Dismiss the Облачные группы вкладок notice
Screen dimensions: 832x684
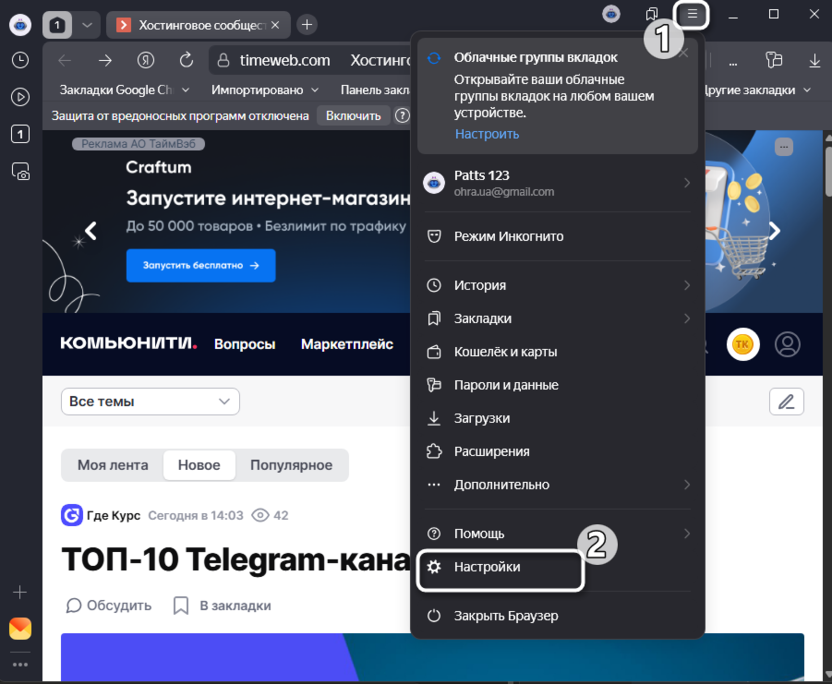click(x=684, y=53)
